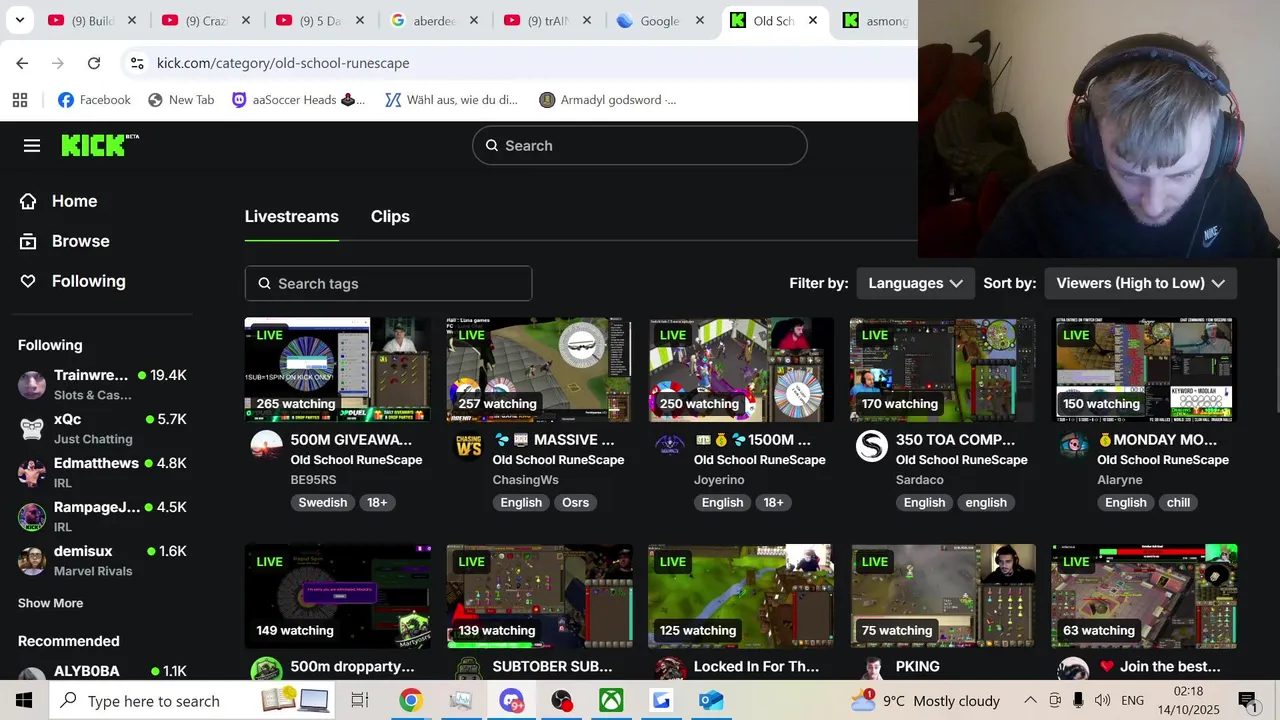
Task: Open Chrome from the taskbar
Action: point(411,700)
